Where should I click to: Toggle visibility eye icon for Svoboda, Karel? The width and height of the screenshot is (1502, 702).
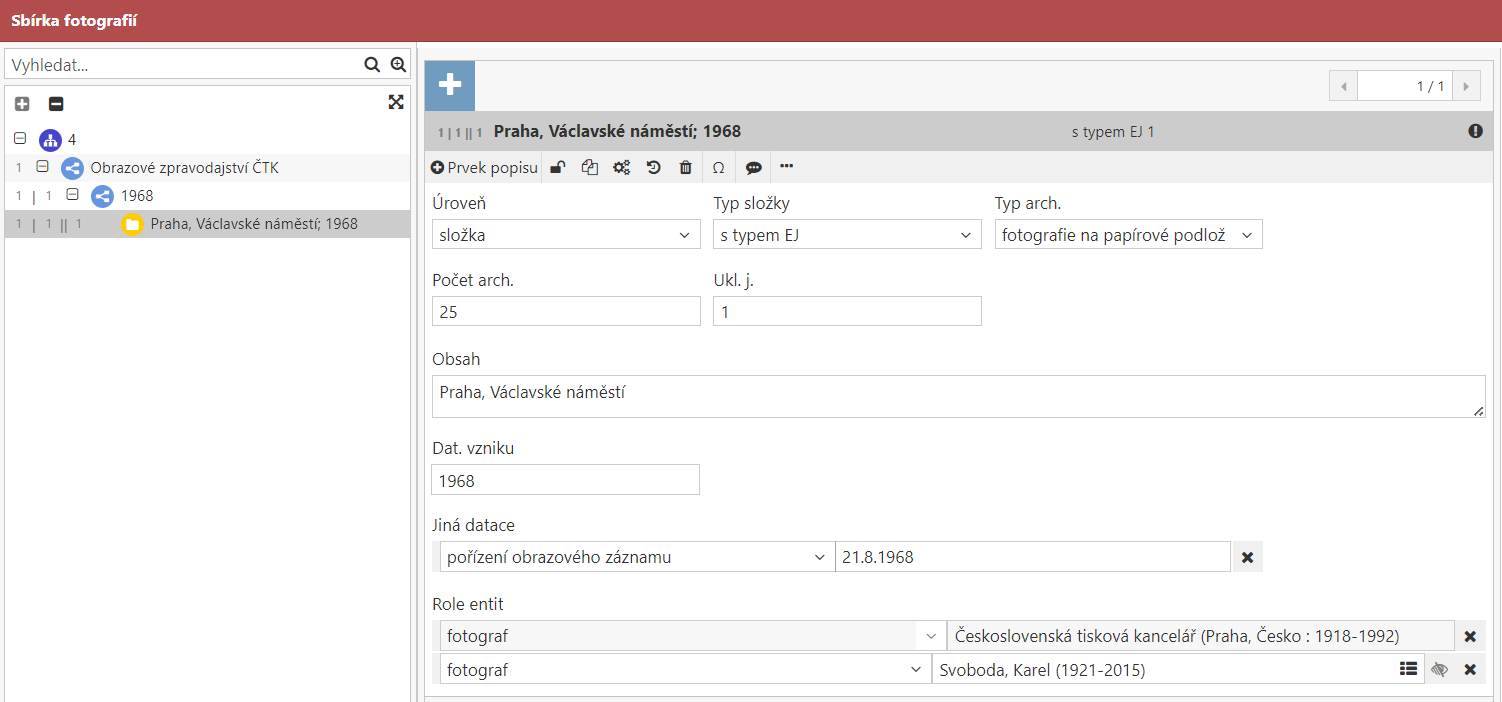point(1439,670)
